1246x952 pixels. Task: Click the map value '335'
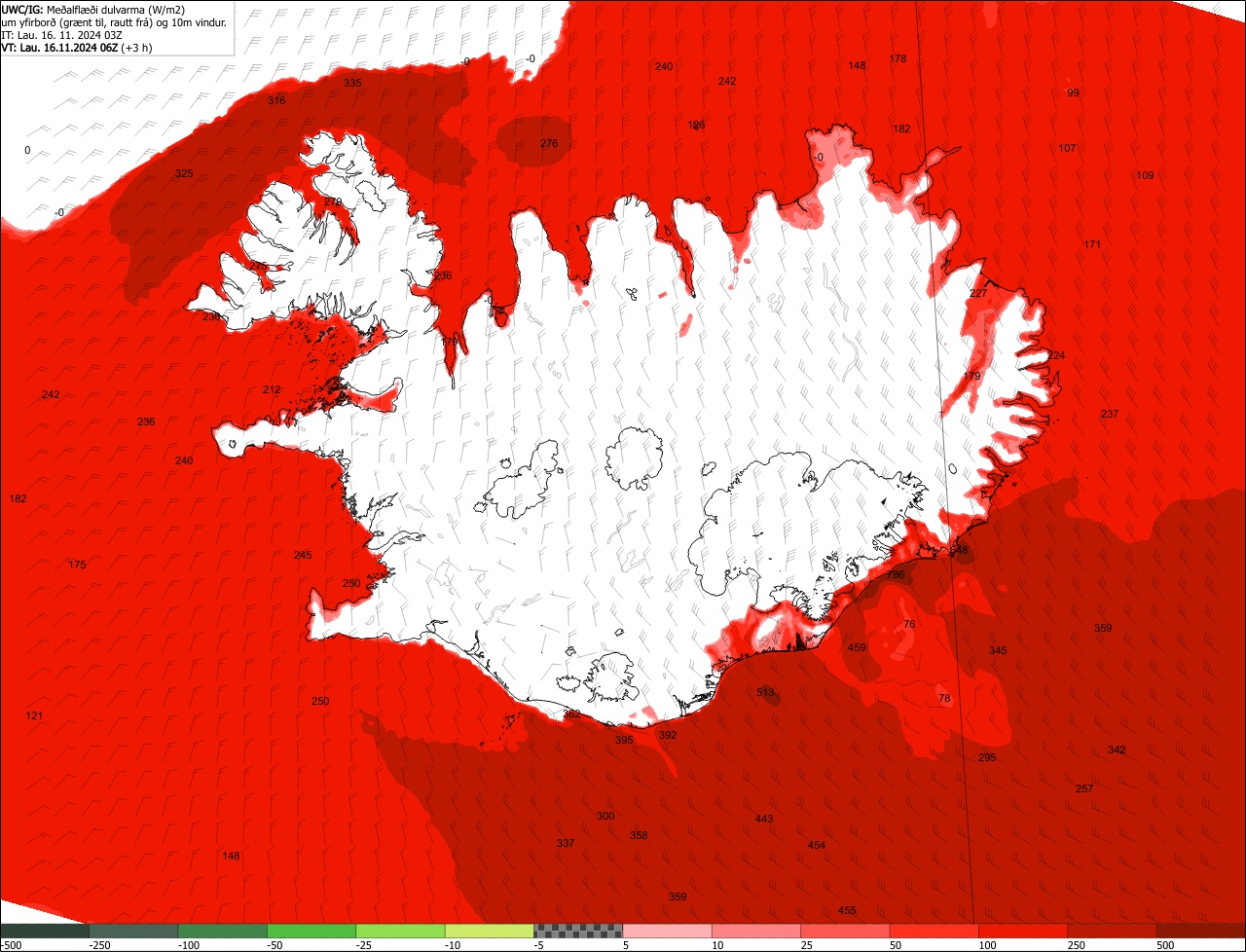(x=352, y=83)
